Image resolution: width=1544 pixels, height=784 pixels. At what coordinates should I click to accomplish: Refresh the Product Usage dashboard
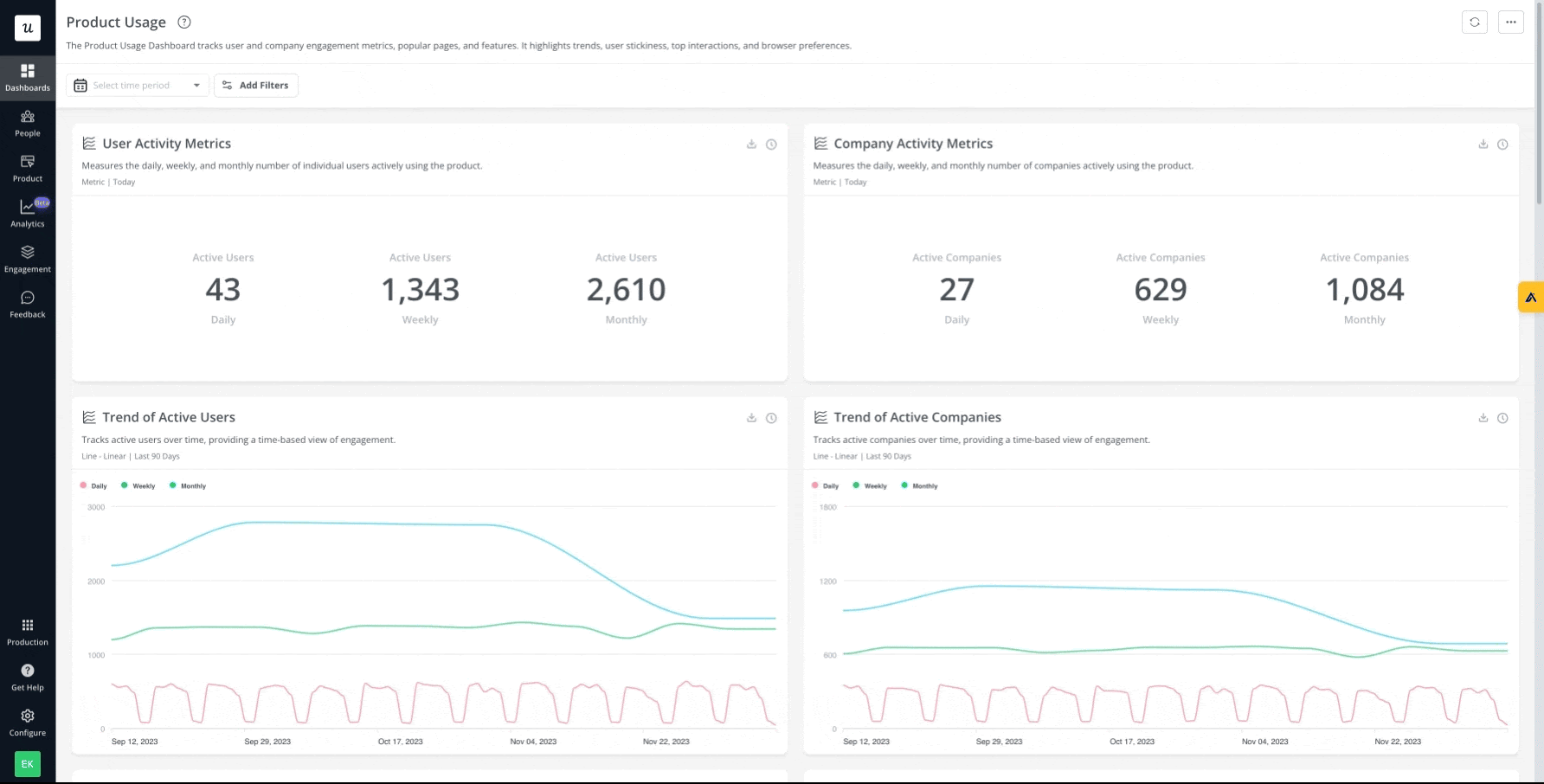[1475, 22]
